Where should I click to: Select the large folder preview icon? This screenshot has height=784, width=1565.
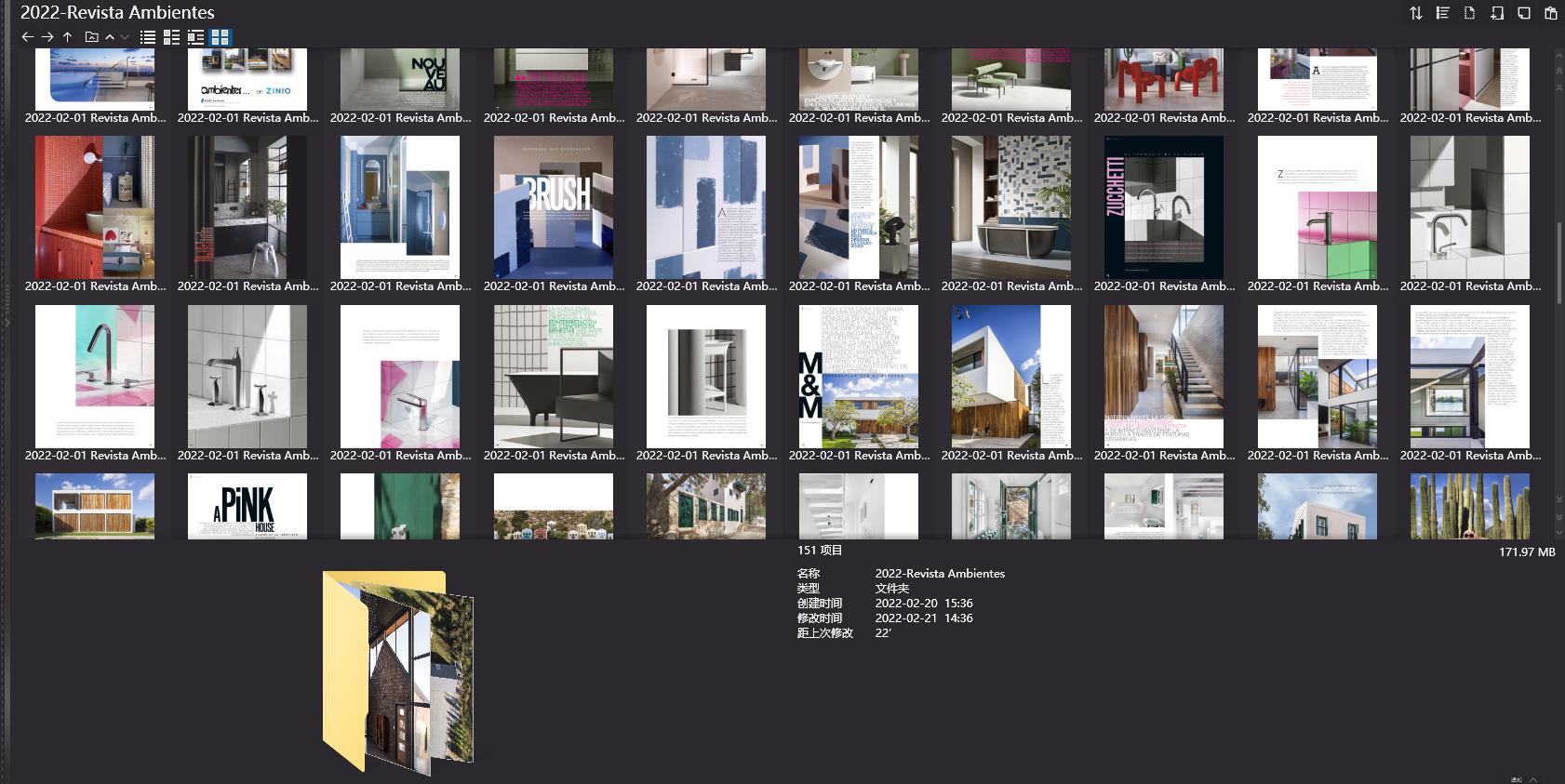pyautogui.click(x=398, y=672)
